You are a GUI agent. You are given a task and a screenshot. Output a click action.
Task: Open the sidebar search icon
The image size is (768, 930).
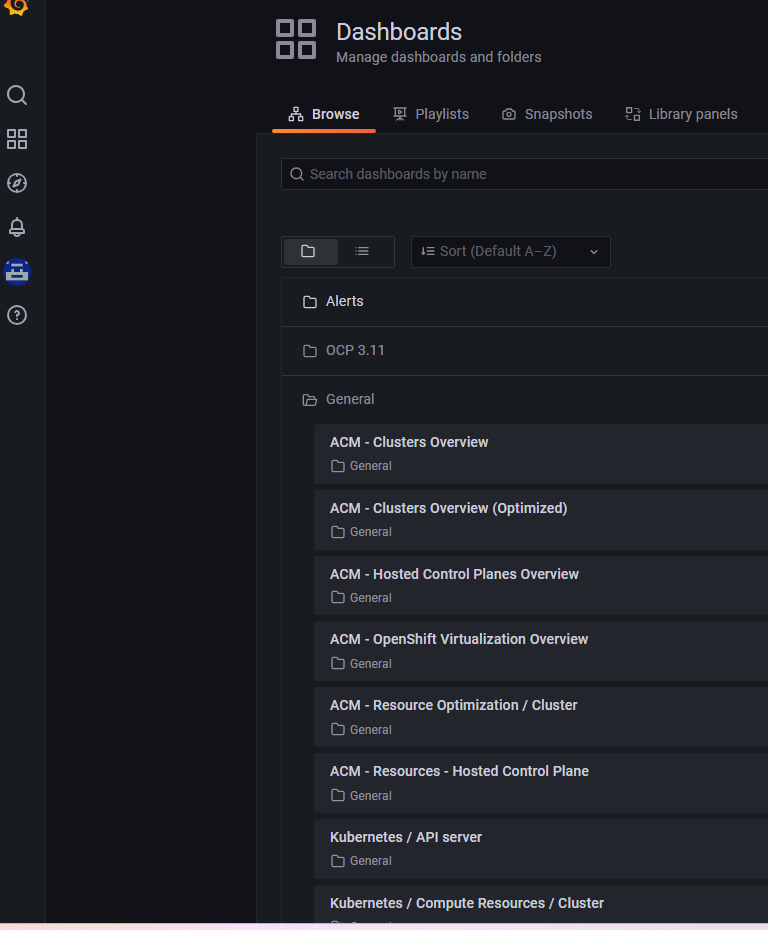[17, 95]
